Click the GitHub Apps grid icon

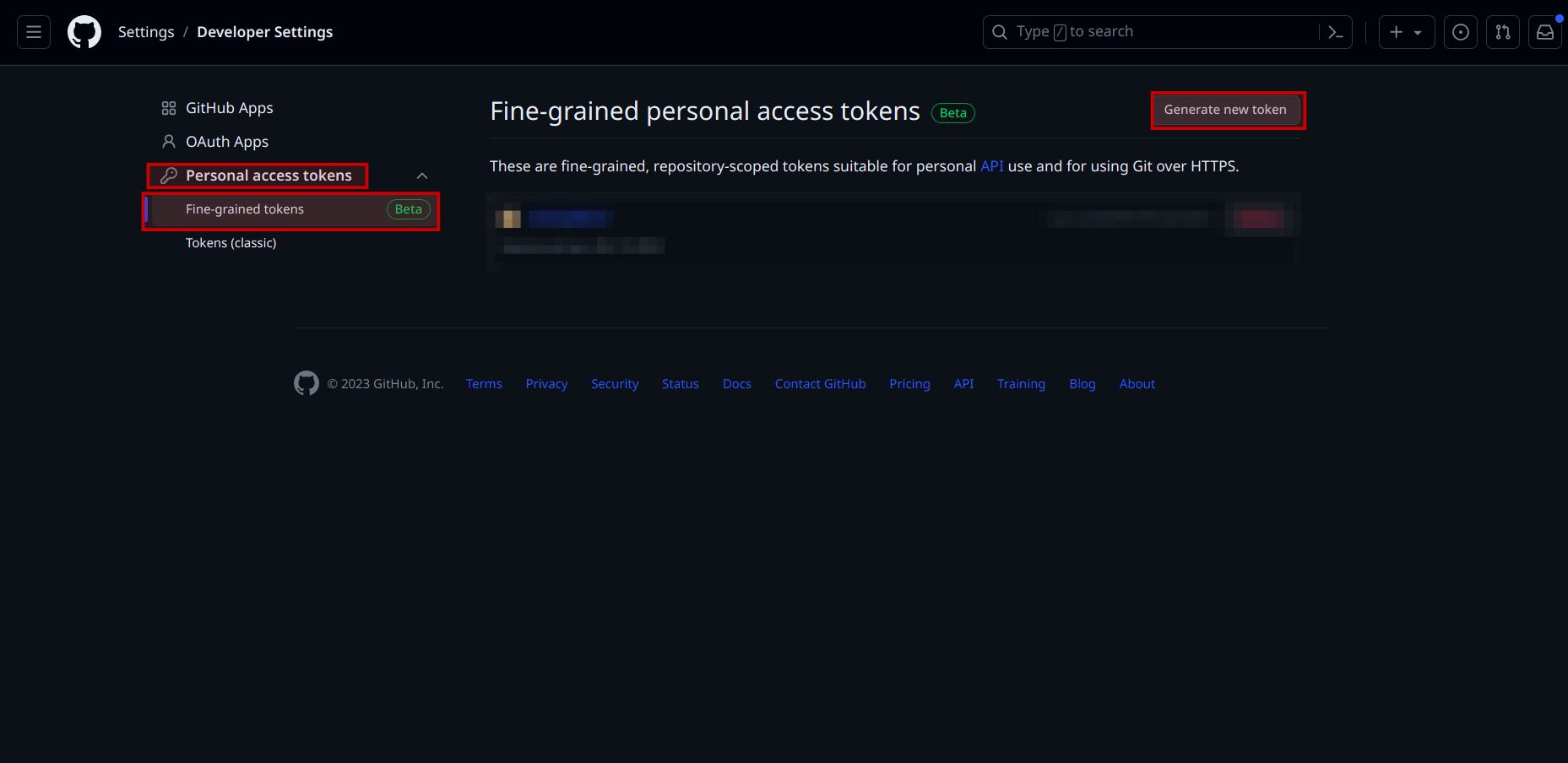[169, 108]
